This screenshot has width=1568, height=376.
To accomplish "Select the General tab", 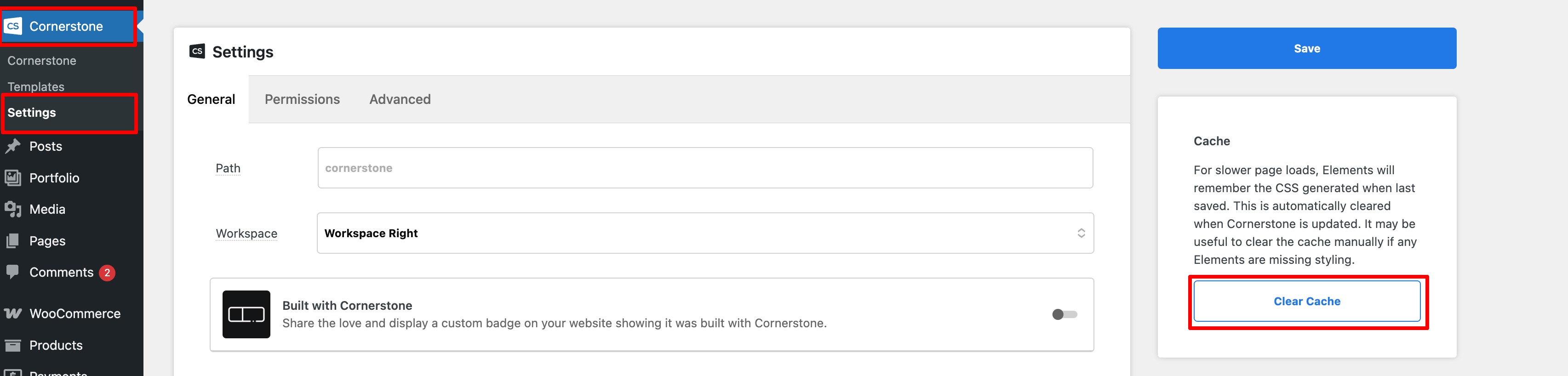I will pyautogui.click(x=211, y=99).
